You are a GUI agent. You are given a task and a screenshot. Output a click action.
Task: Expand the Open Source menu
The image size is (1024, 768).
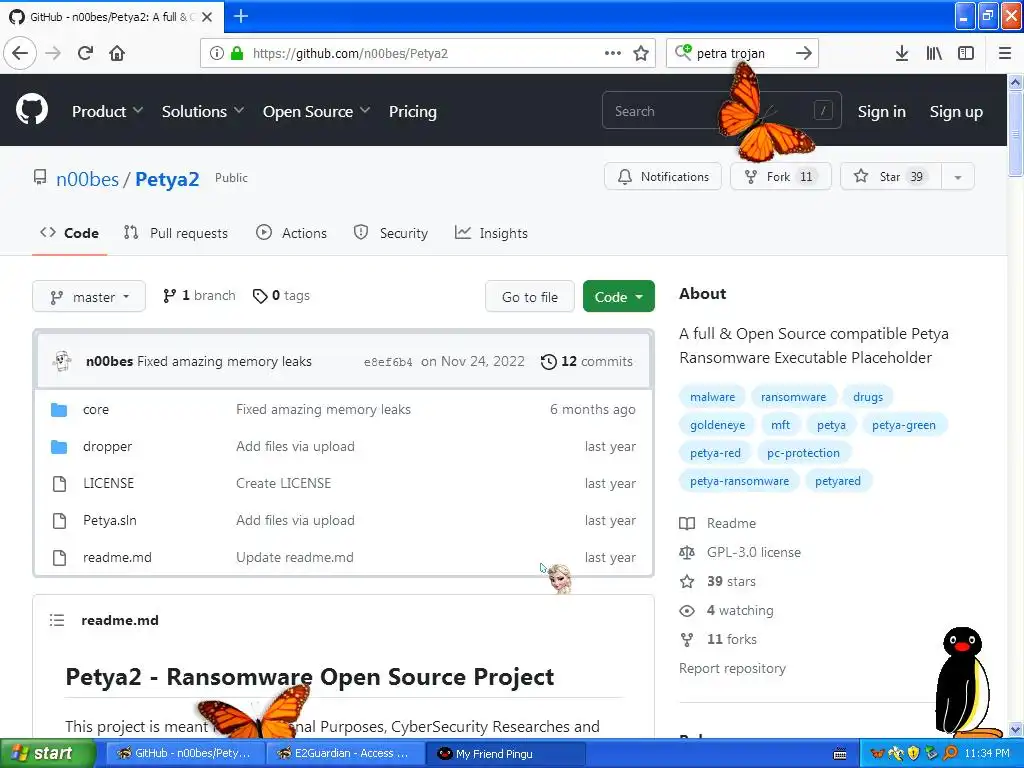tap(316, 111)
